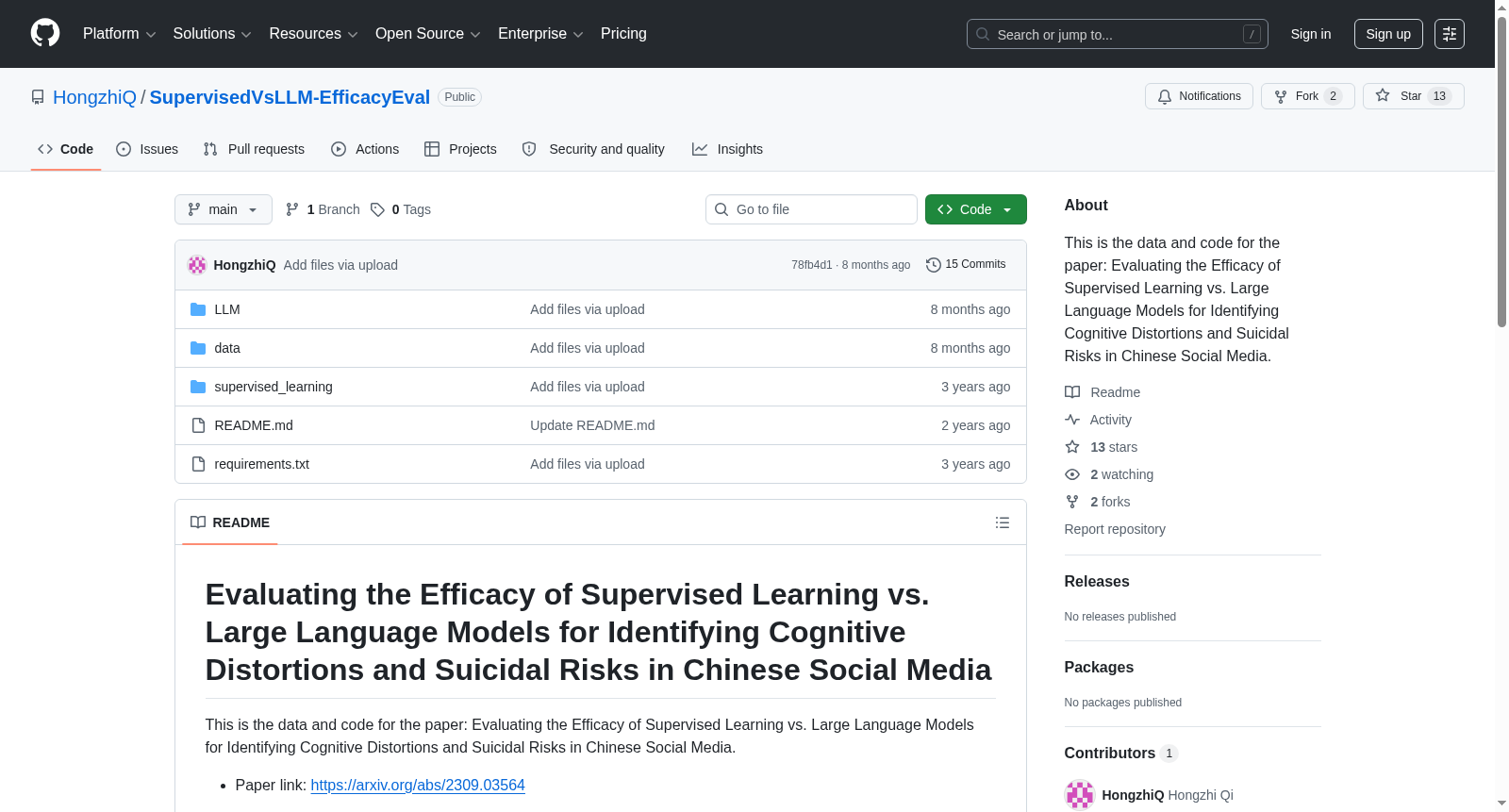This screenshot has height=812, width=1509.
Task: Click the 15 Commits link
Action: 967,264
